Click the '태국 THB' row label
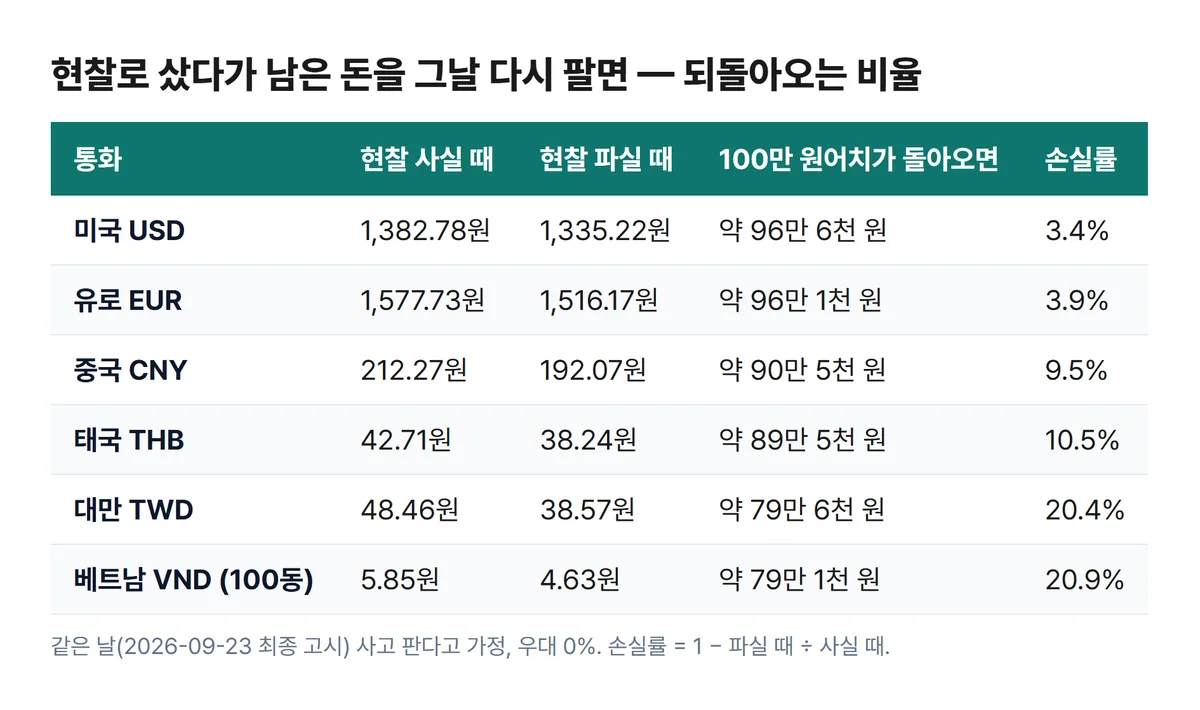This screenshot has height=710, width=1200. coord(129,440)
